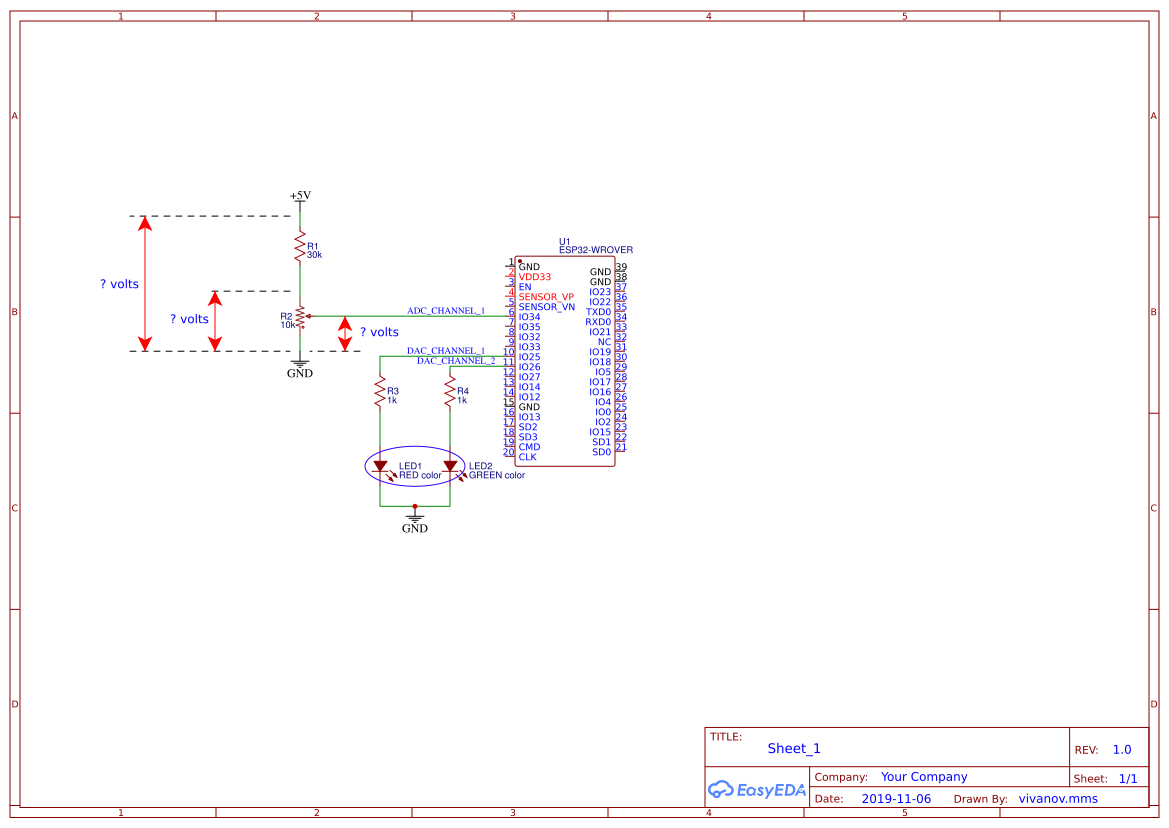
Task: Select the R4 1k resistor symbol
Action: coord(450,395)
